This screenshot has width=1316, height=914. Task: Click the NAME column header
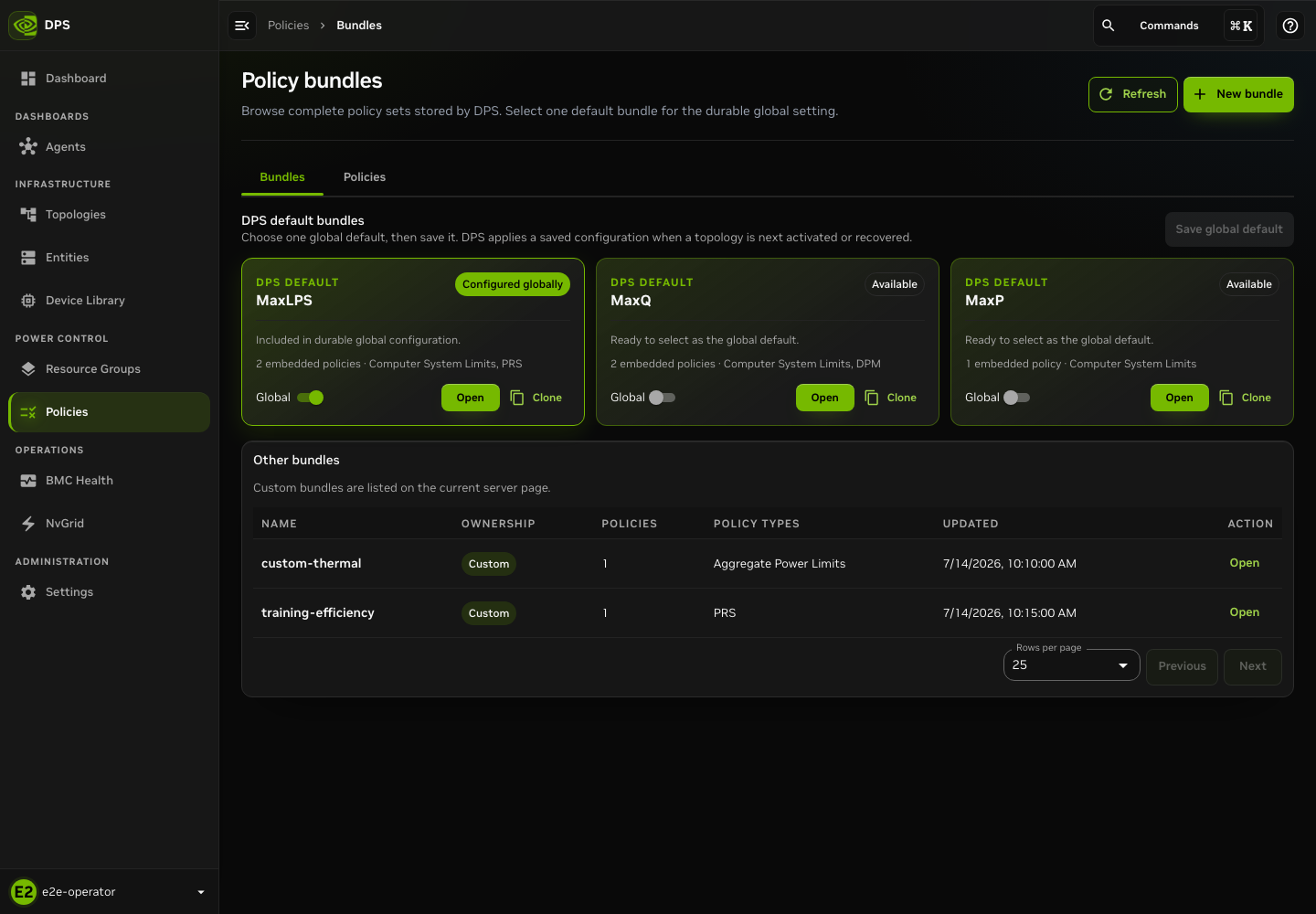(x=279, y=524)
